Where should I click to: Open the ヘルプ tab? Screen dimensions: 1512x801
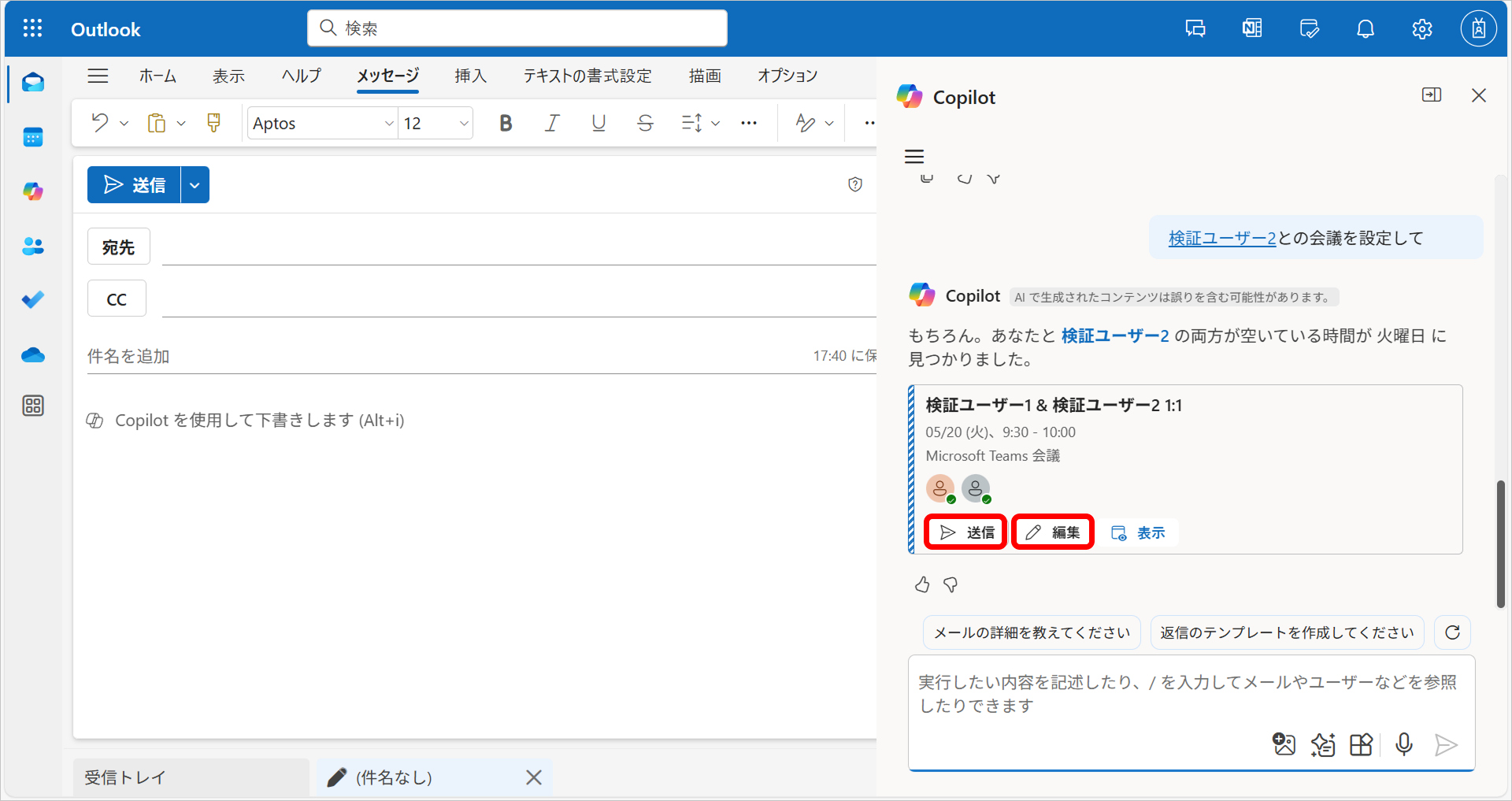[x=302, y=76]
